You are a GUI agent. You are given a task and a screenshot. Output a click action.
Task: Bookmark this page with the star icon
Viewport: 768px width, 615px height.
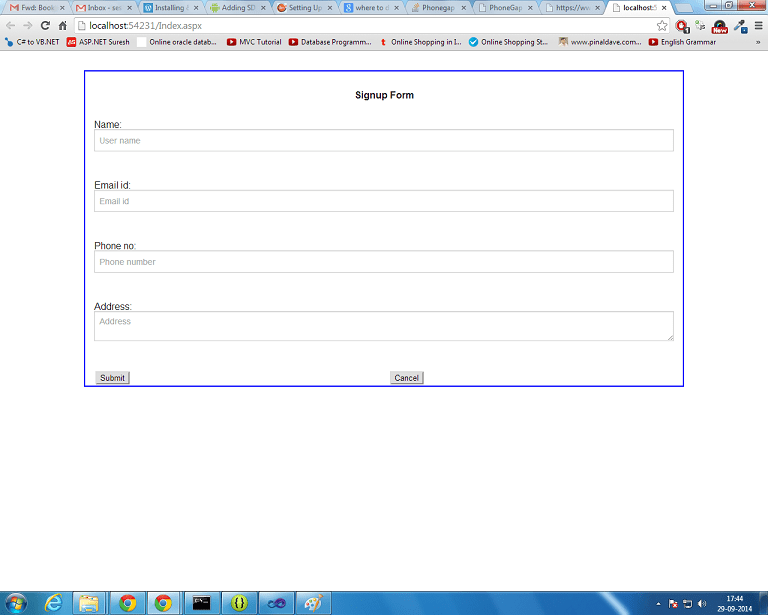coord(662,25)
